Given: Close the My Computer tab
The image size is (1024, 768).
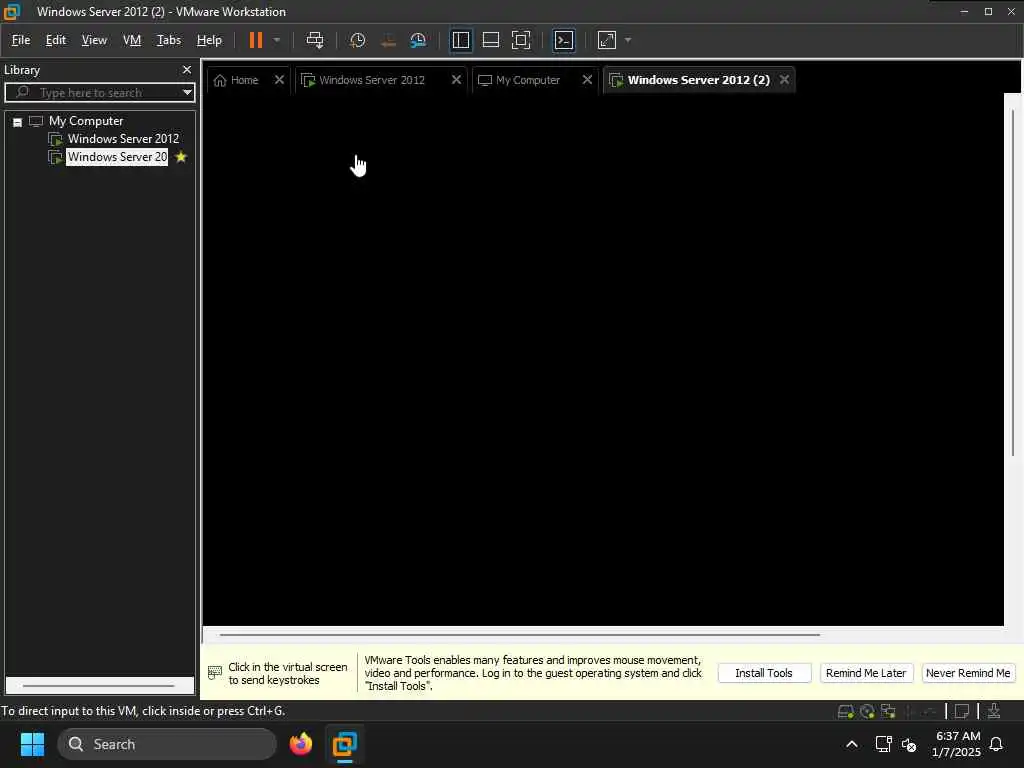Looking at the screenshot, I should 587,80.
